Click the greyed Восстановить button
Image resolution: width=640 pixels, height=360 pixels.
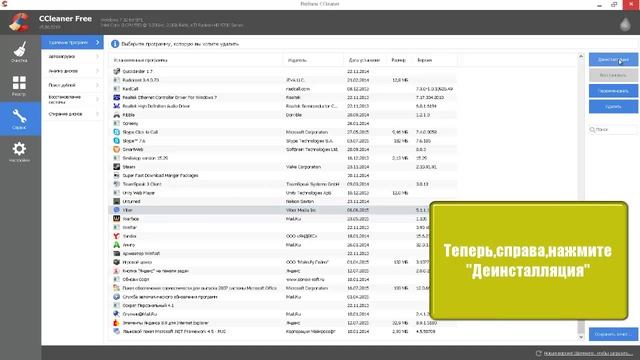[x=613, y=75]
